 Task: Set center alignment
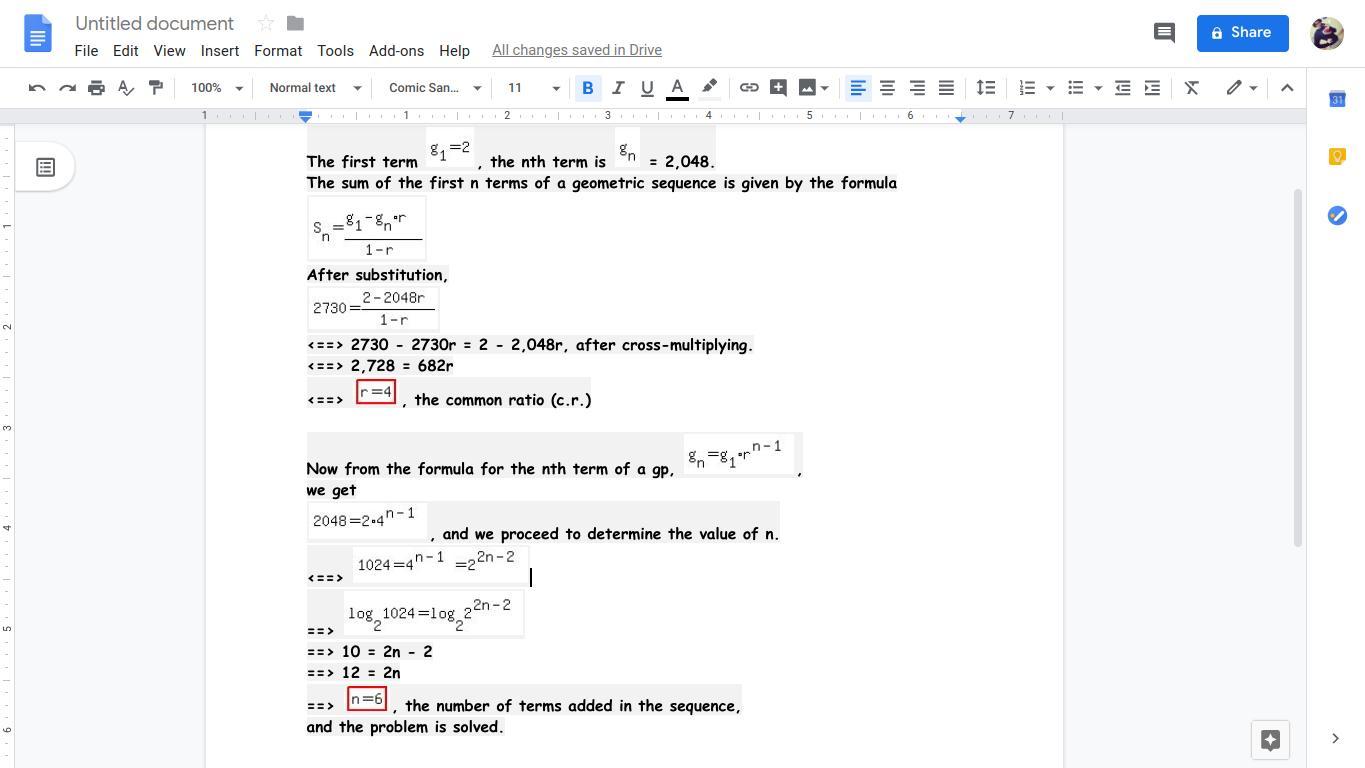point(887,88)
